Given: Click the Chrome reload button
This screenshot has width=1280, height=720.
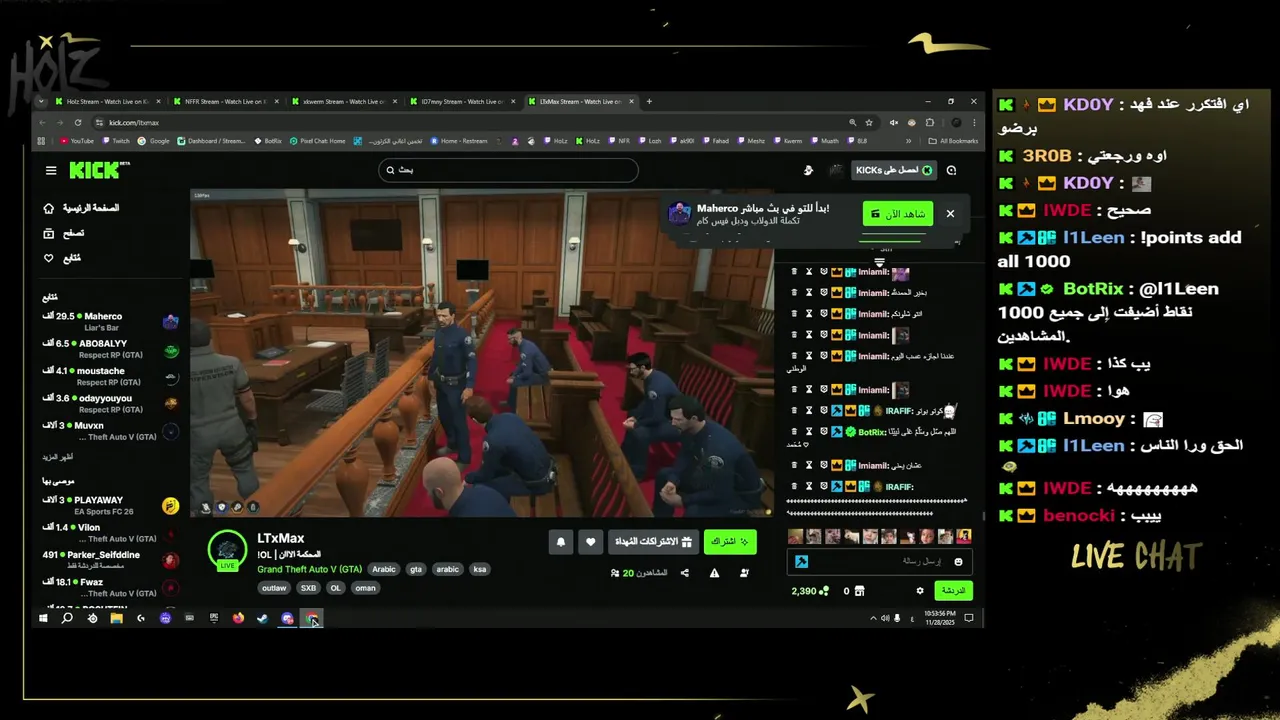Looking at the screenshot, I should click(x=78, y=122).
